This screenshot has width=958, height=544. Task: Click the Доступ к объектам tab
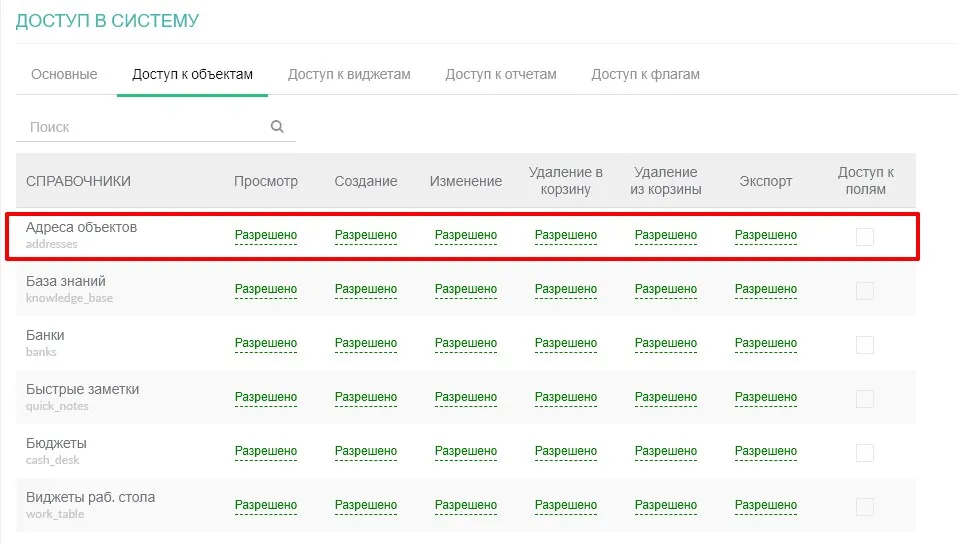pyautogui.click(x=192, y=74)
